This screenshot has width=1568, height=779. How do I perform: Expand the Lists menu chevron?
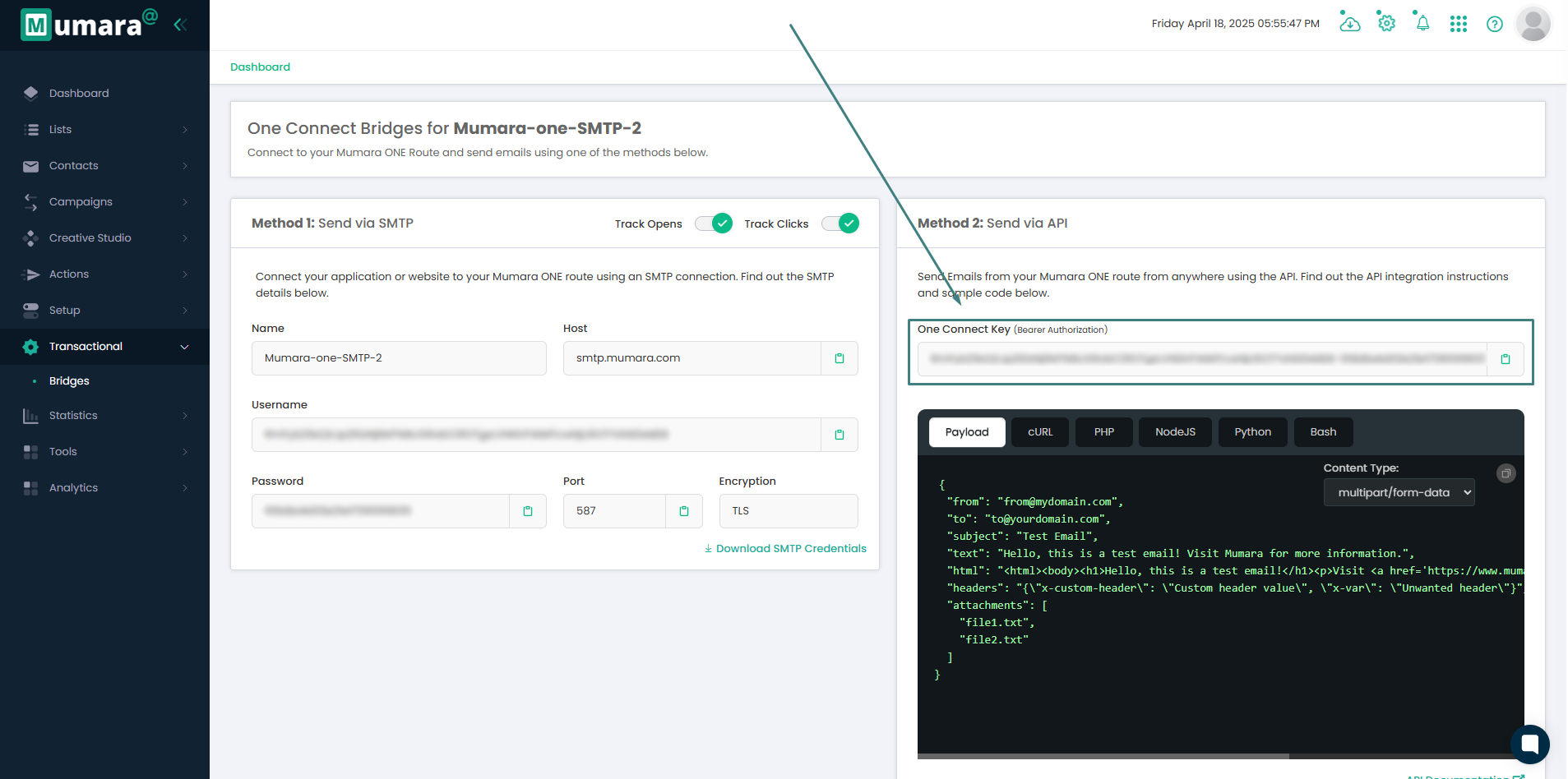[x=185, y=130]
